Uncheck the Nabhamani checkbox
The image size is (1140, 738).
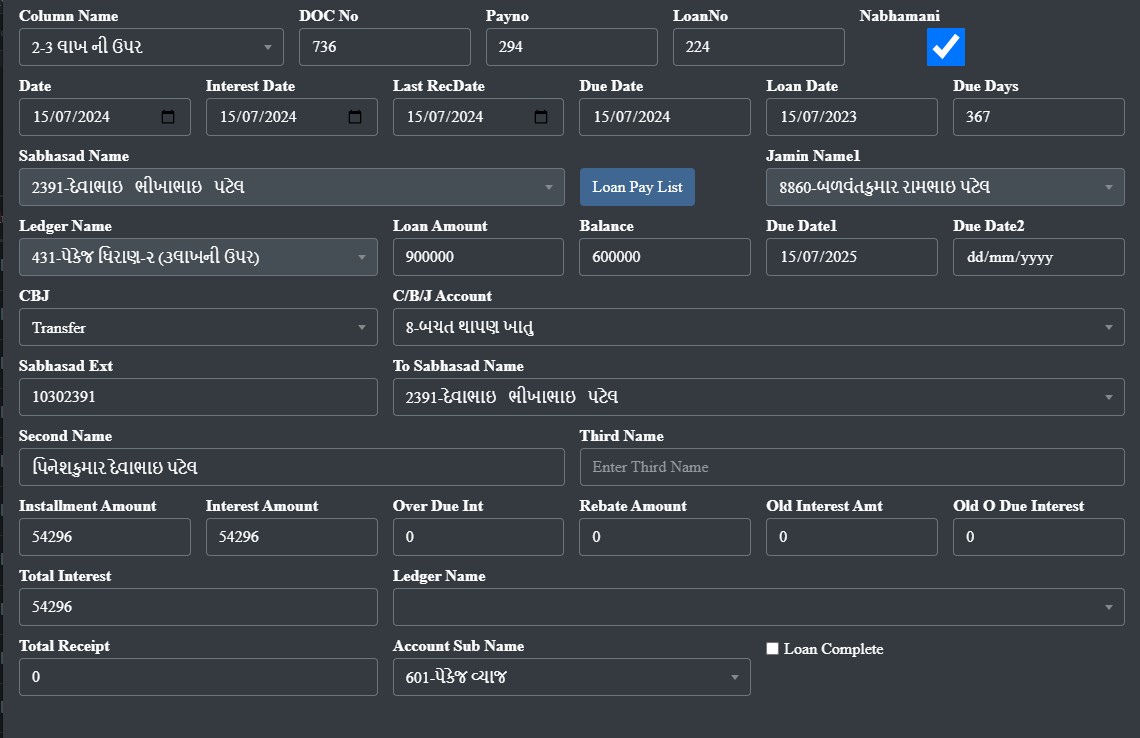coord(945,47)
